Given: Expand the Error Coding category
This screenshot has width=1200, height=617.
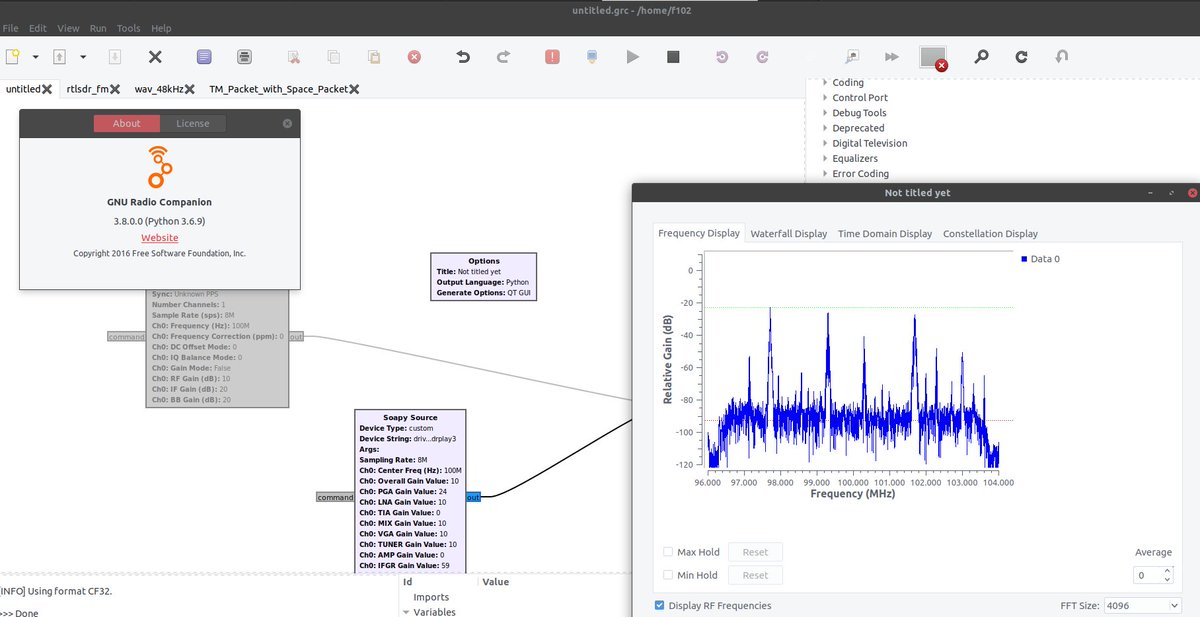Looking at the screenshot, I should (x=824, y=173).
